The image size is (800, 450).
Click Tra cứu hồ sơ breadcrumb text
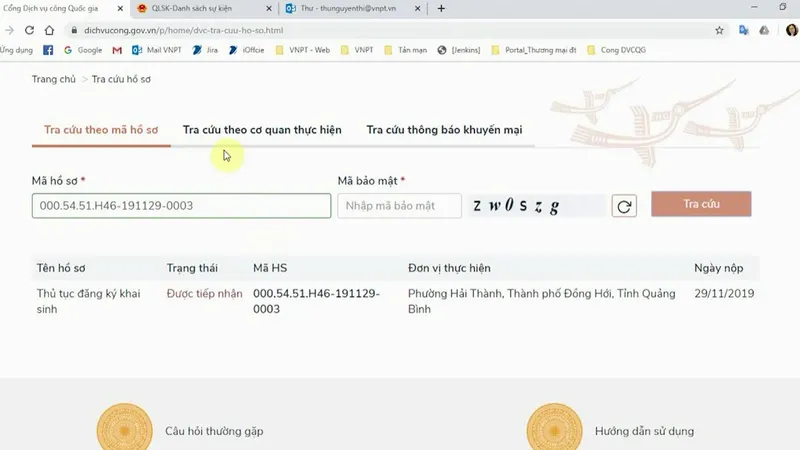click(121, 79)
